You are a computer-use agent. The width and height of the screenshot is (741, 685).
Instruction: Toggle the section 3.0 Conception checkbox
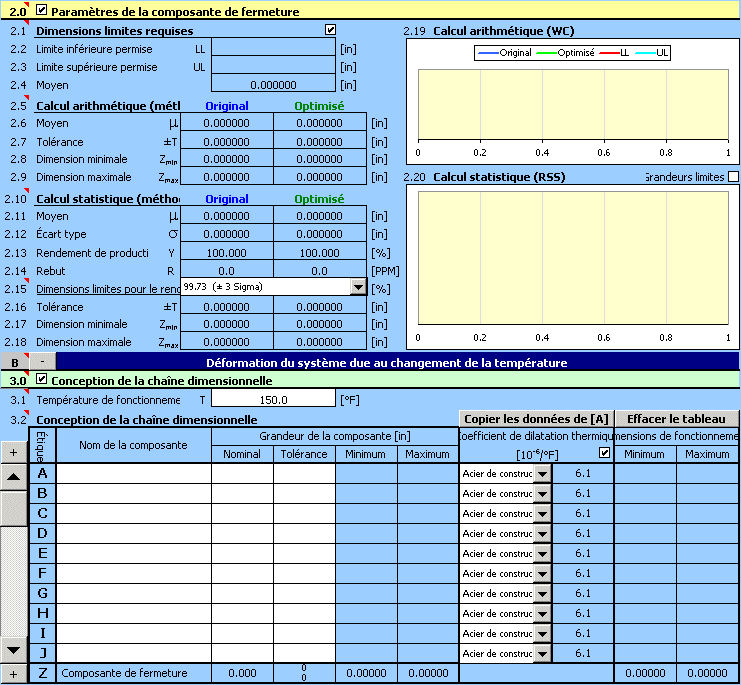point(42,379)
